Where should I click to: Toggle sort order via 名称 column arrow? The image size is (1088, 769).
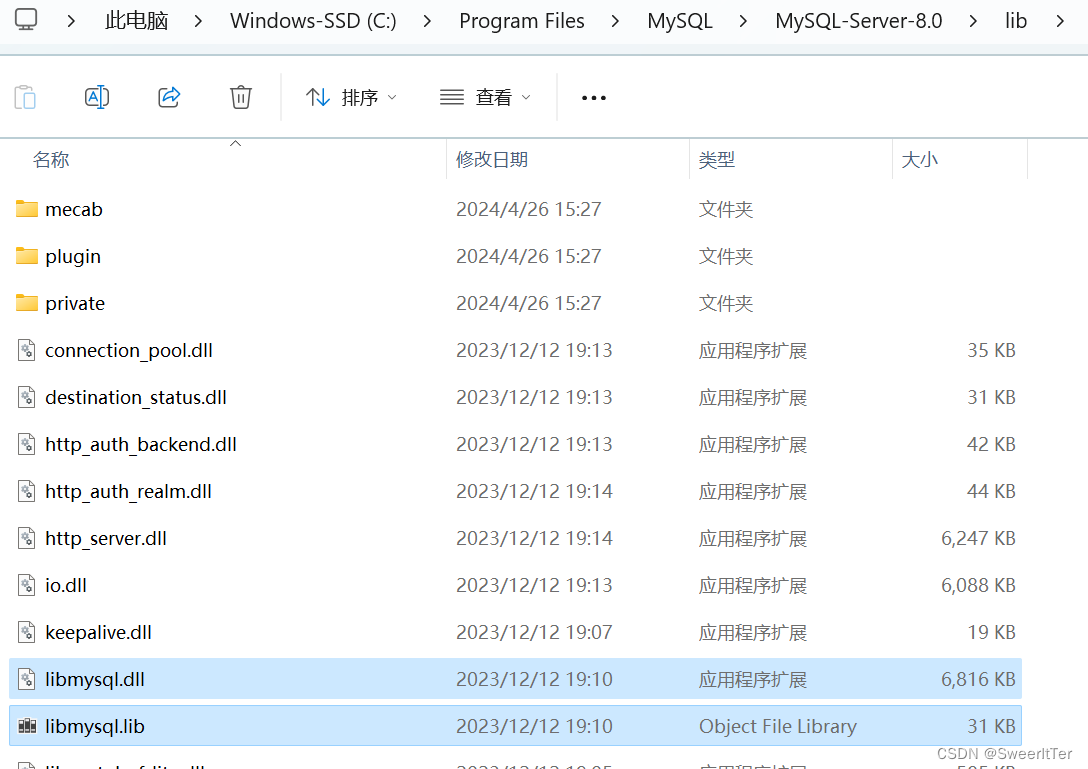tap(235, 143)
